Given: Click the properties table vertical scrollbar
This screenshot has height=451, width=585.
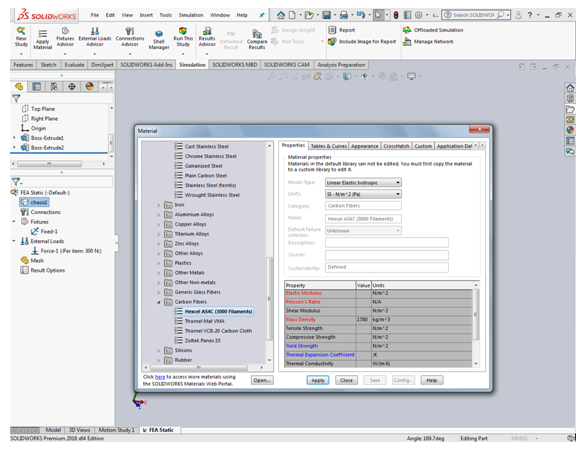Looking at the screenshot, I should [476, 315].
